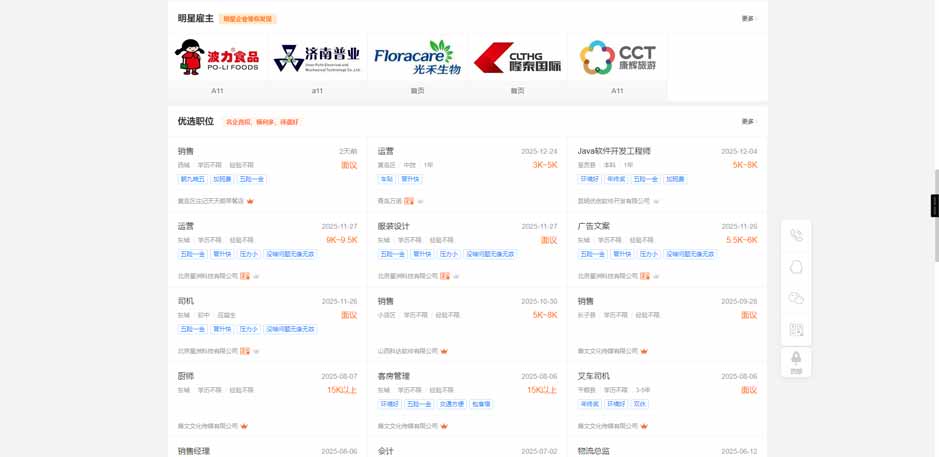Screen dimensions: 939x457
Task: Click the crown icon in 客房管理 card
Action: point(444,426)
